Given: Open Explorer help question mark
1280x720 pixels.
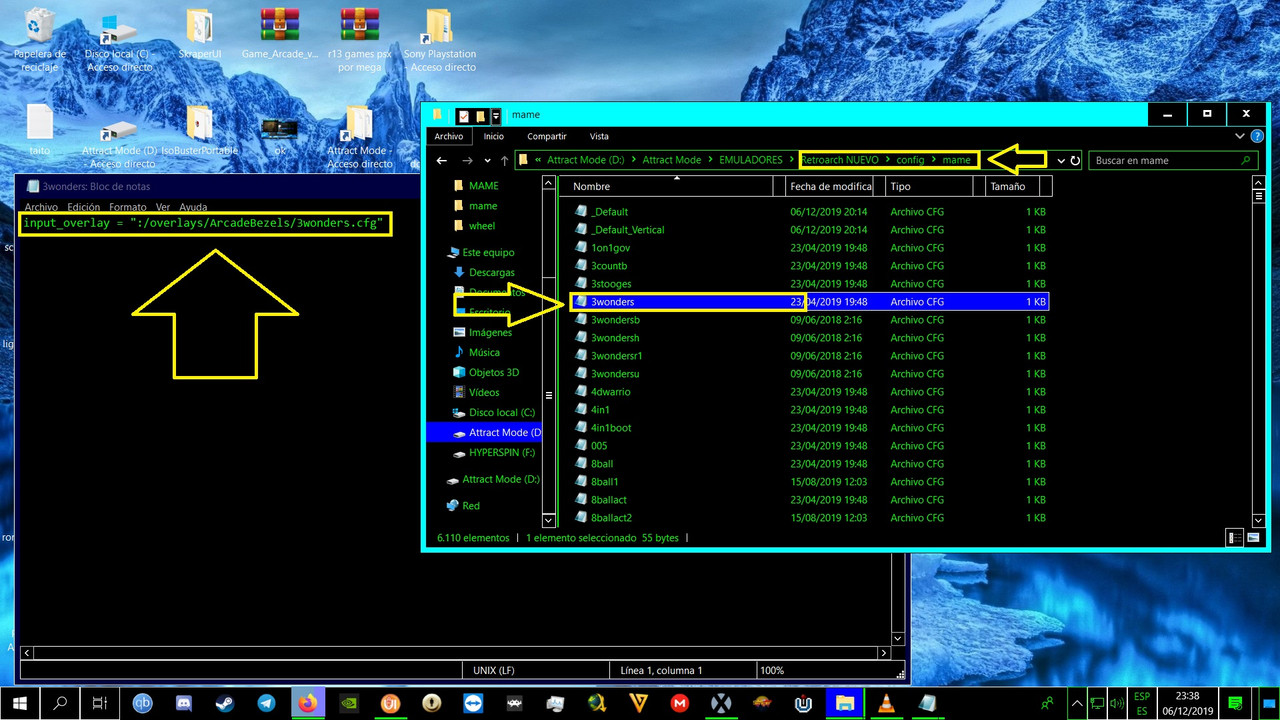Looking at the screenshot, I should tap(1257, 136).
